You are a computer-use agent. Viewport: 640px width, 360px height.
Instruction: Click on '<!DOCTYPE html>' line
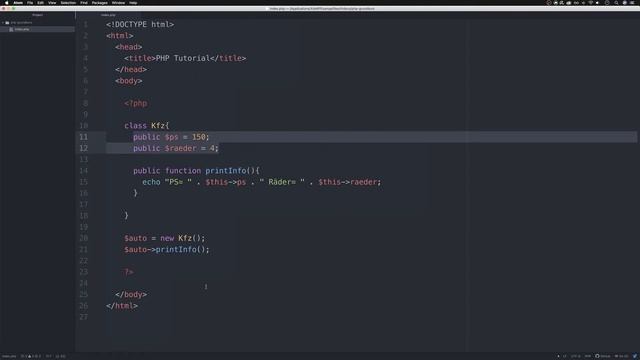[x=140, y=24]
